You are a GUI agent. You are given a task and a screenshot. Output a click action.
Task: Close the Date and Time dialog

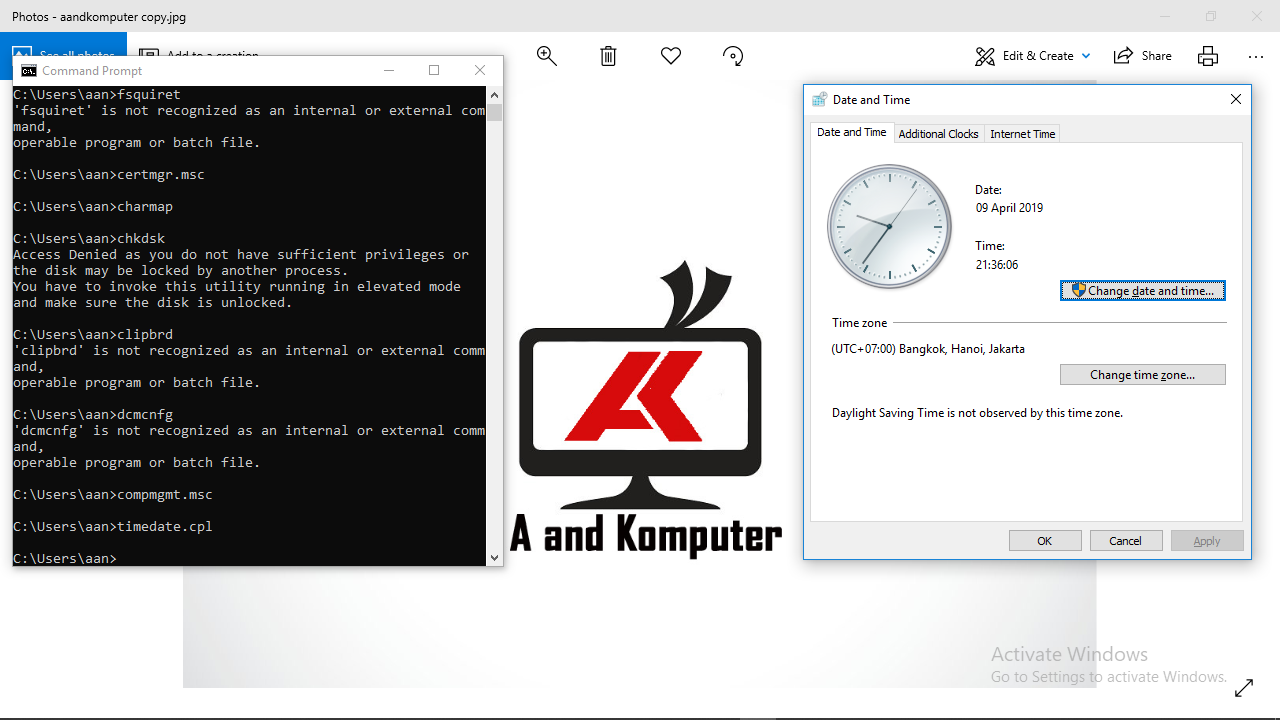click(x=1236, y=99)
